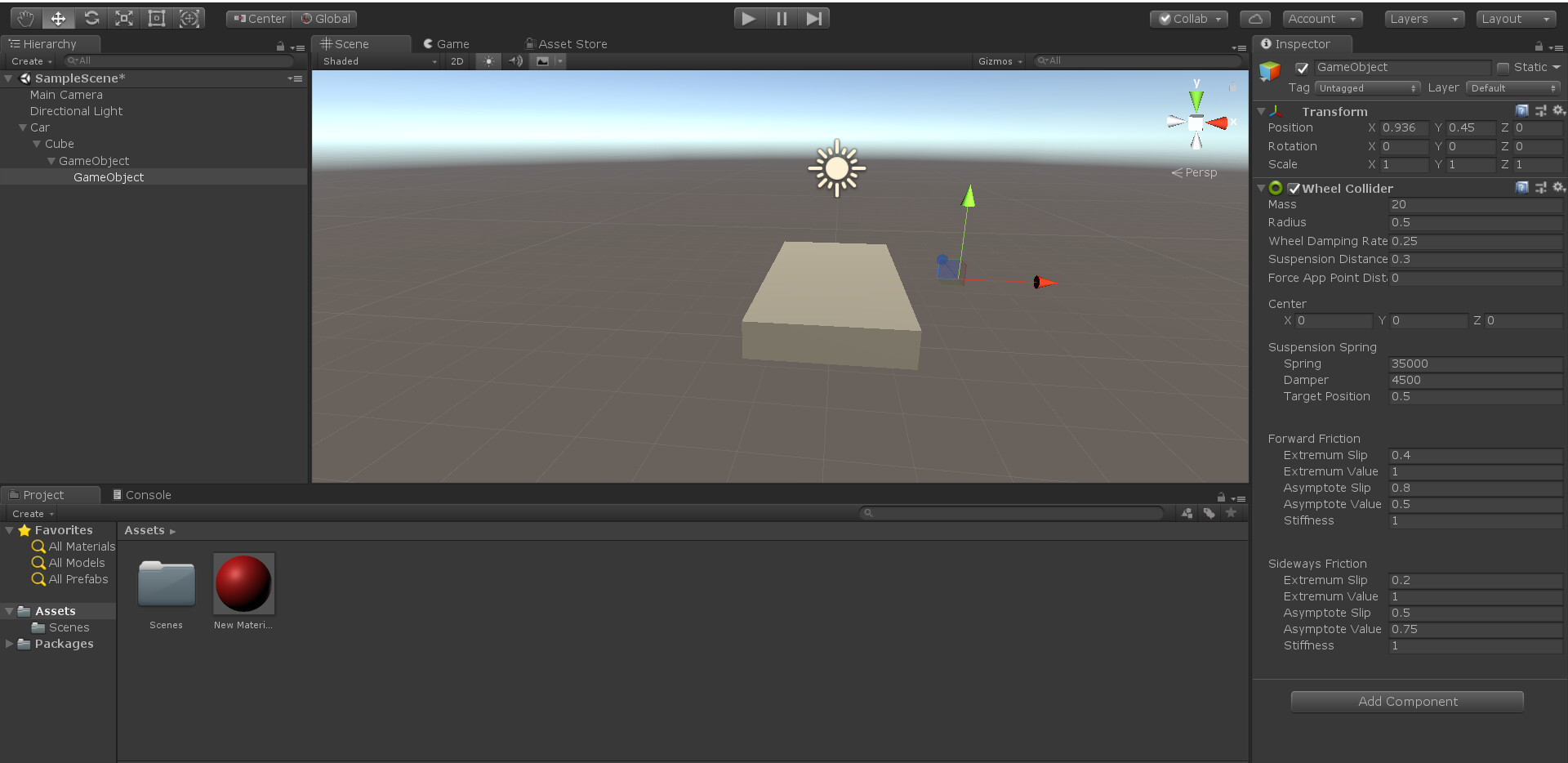Toggle the 2D view mode button
1568x763 pixels.
457,61
